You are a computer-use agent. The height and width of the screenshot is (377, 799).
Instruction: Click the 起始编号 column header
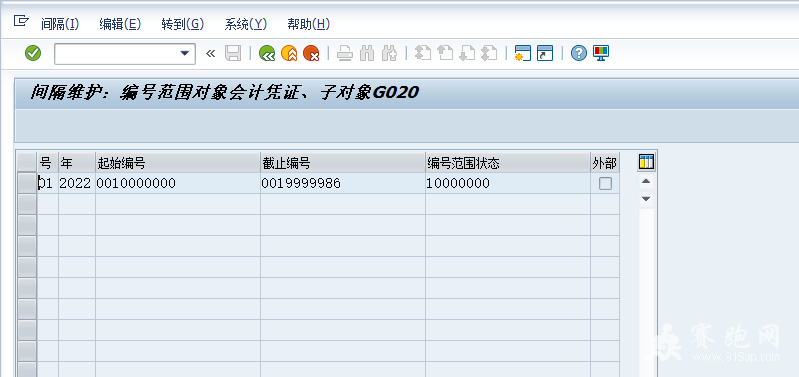pos(178,163)
